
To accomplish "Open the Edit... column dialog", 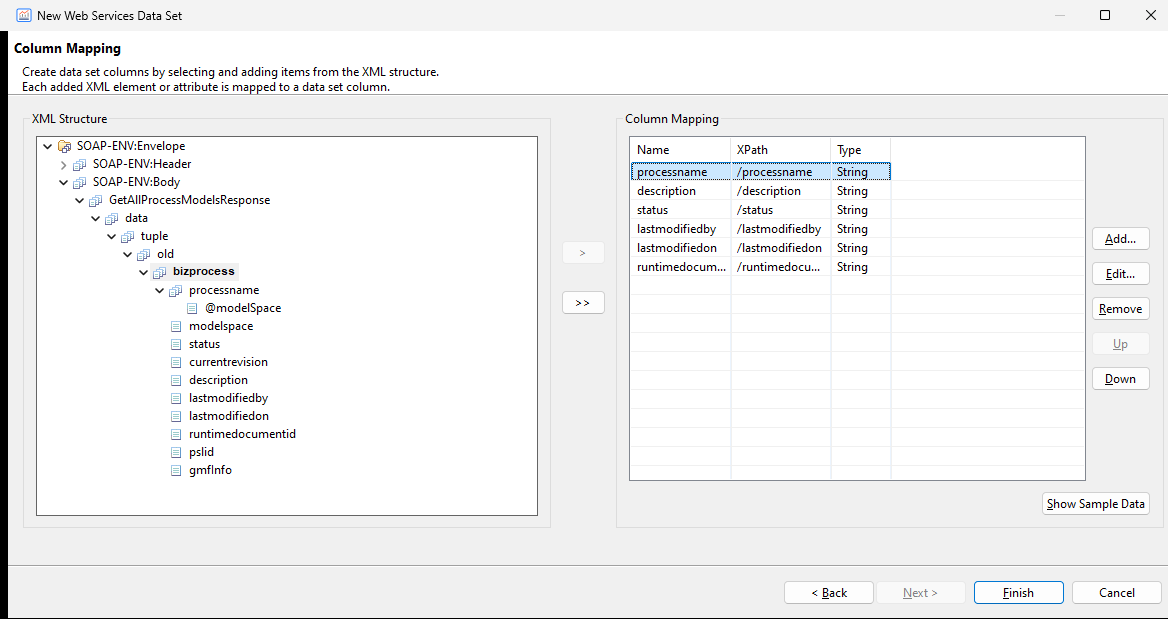I will tap(1120, 274).
